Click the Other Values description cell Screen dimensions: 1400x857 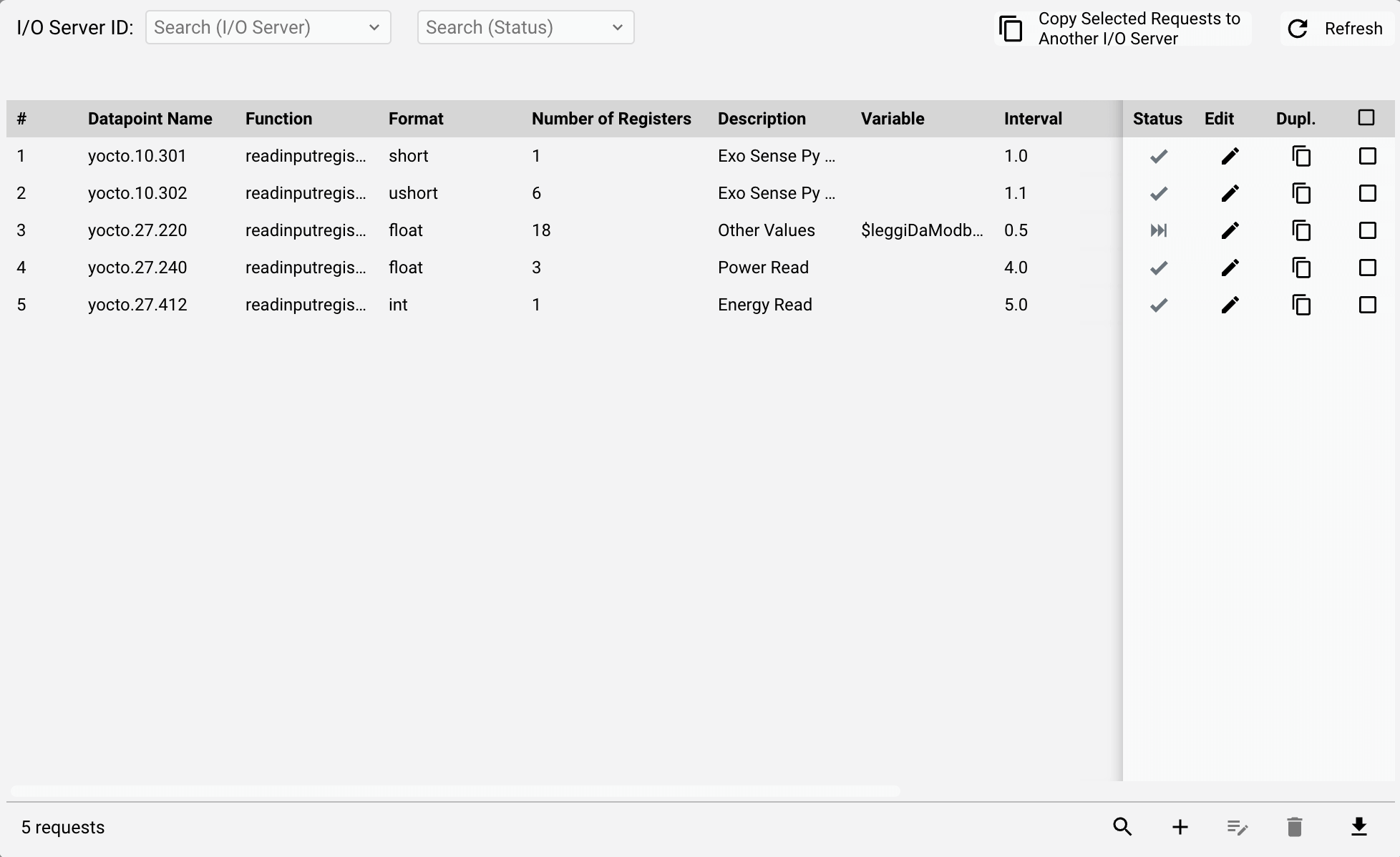[x=767, y=230]
